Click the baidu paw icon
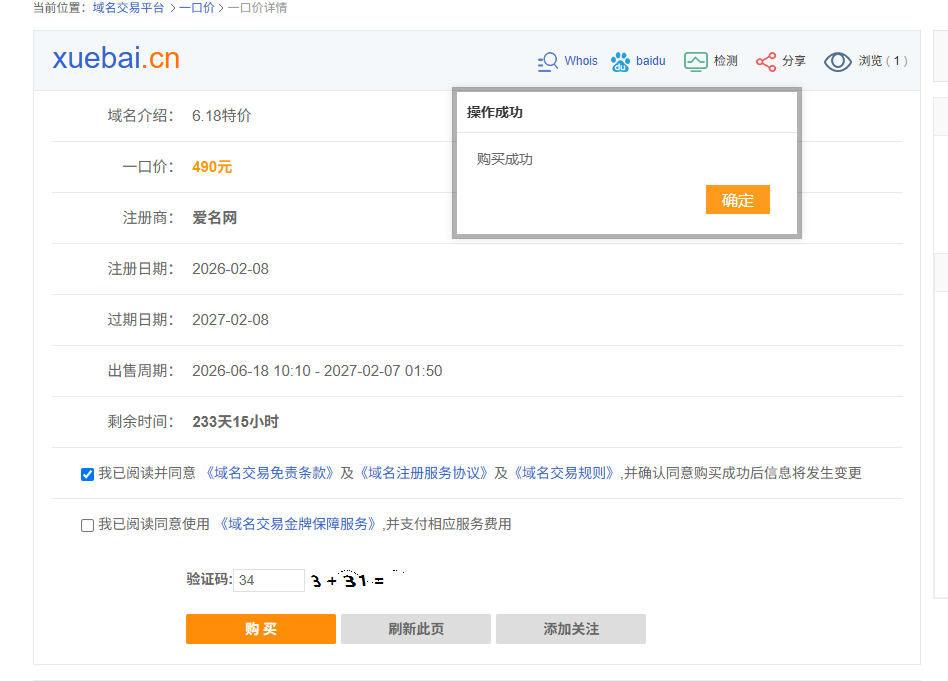 620,62
